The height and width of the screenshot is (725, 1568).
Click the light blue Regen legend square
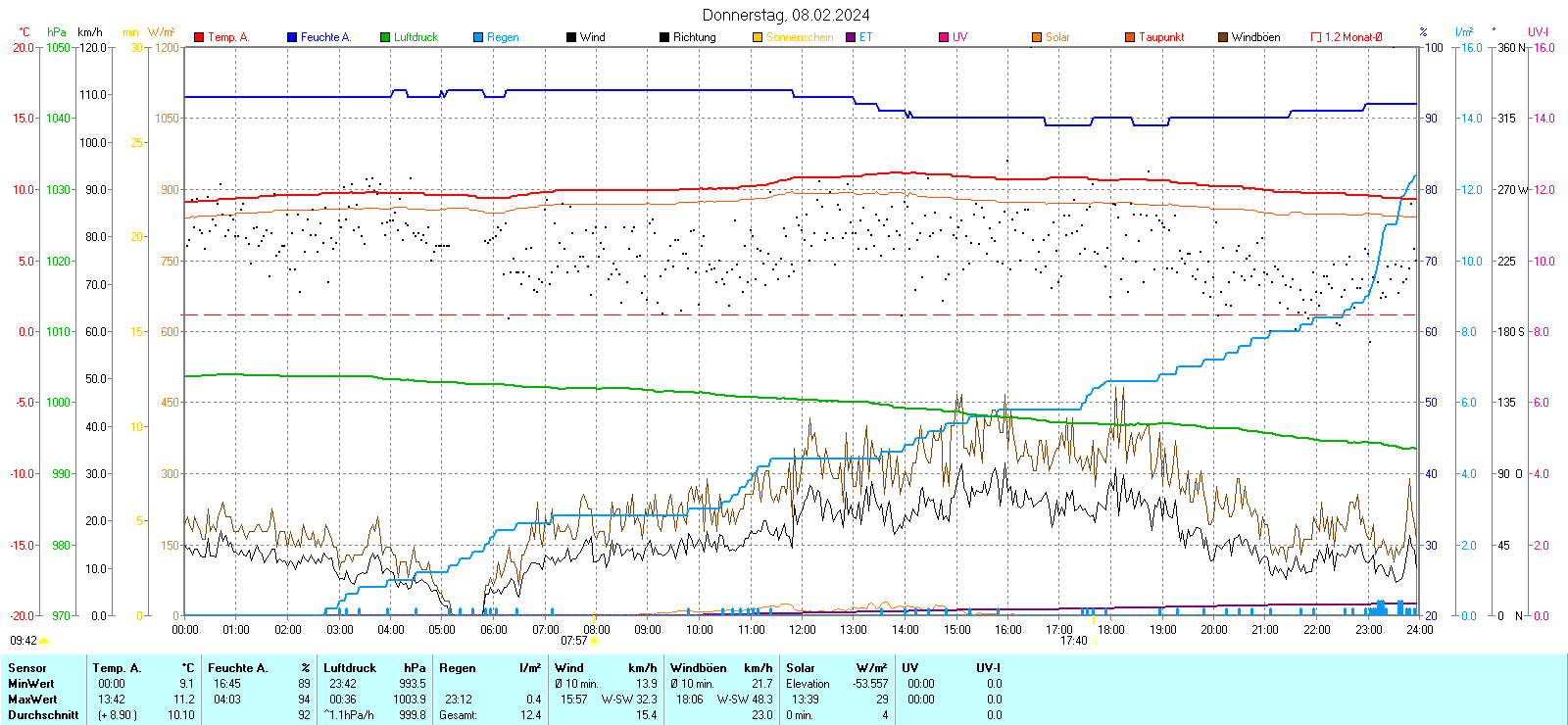point(478,37)
